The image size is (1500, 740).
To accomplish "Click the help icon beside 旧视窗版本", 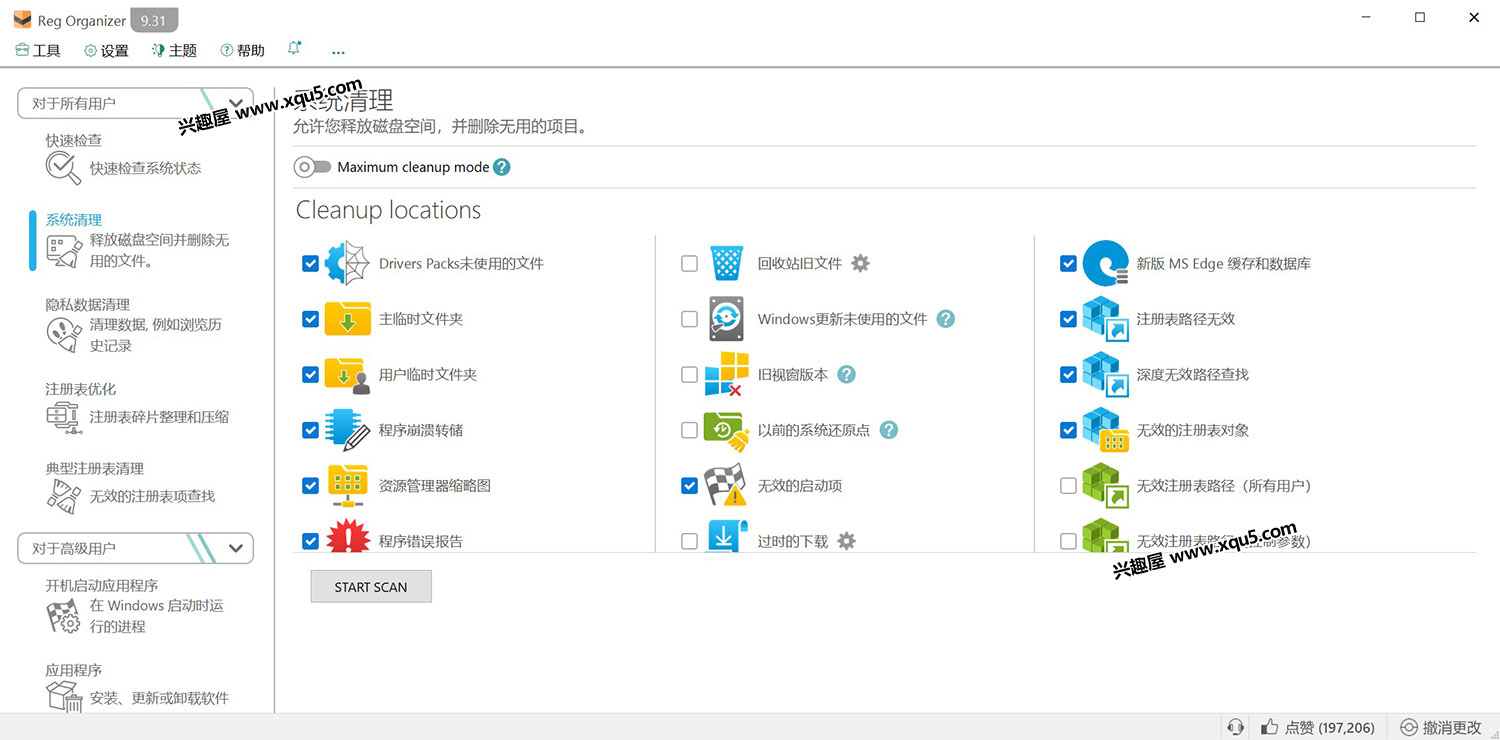I will 846,374.
